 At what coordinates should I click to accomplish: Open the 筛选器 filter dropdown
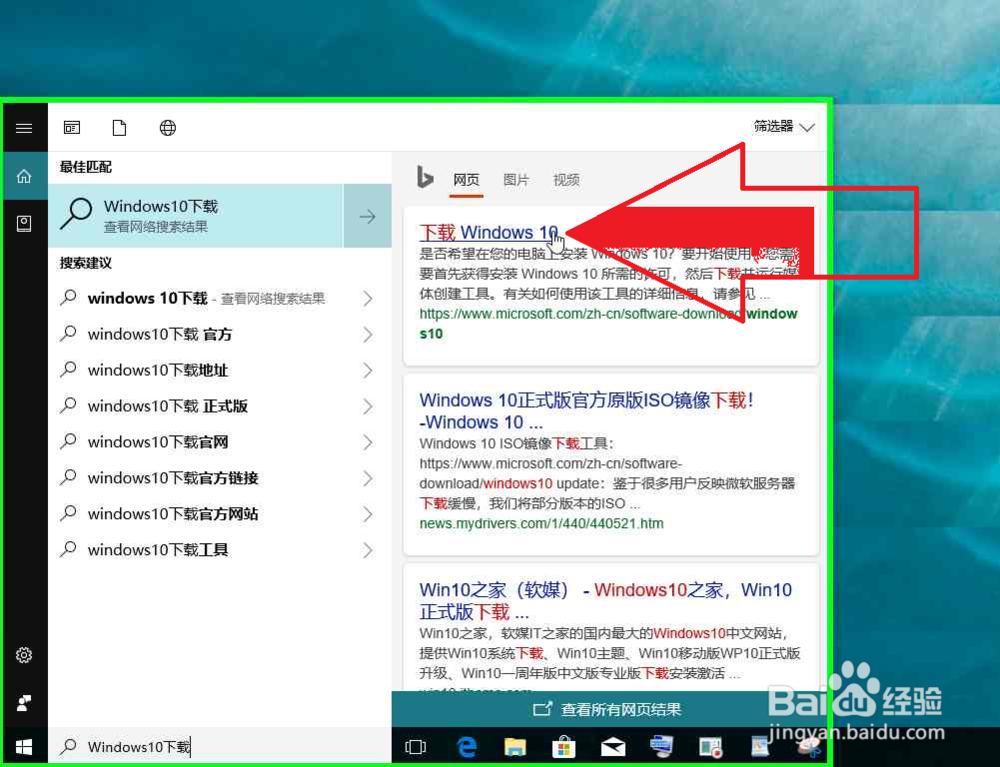[x=783, y=127]
